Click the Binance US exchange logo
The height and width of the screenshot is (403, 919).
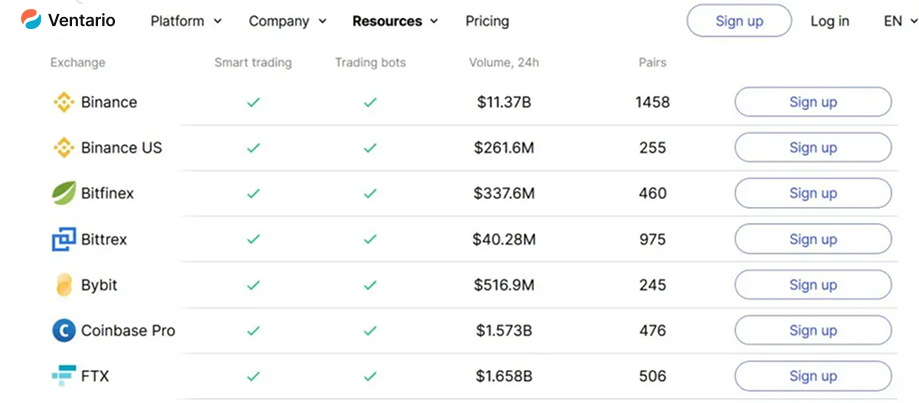click(64, 148)
